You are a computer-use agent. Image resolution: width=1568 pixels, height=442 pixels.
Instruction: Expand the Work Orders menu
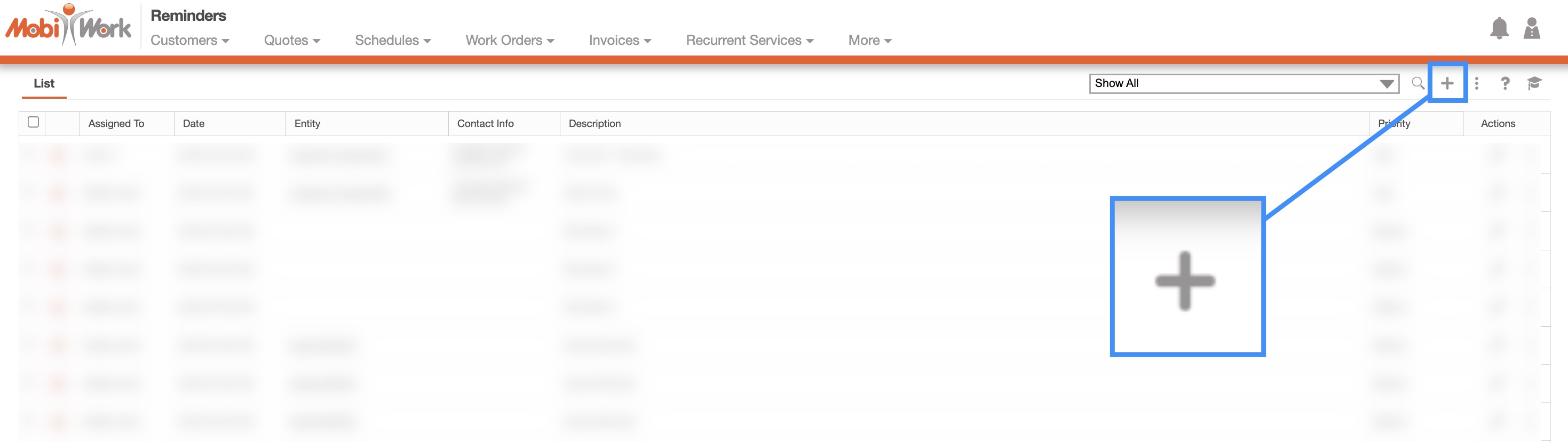tap(510, 40)
